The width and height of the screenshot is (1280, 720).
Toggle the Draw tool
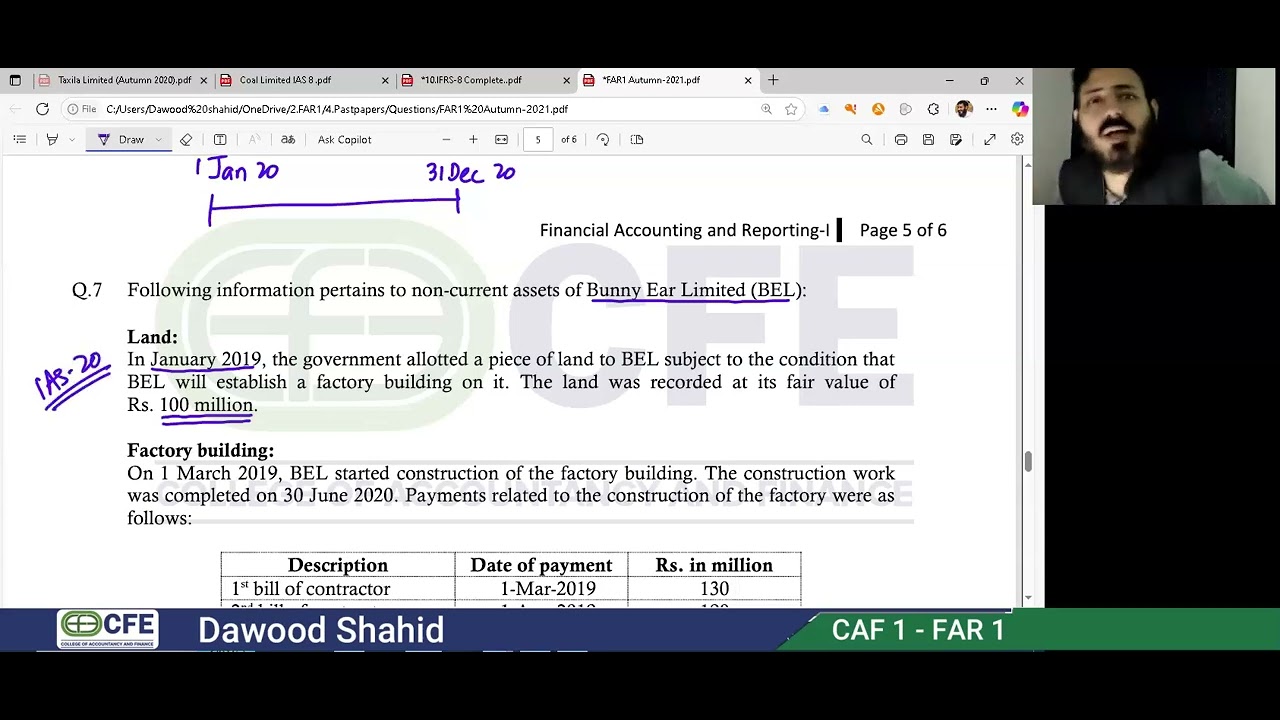pyautogui.click(x=121, y=140)
